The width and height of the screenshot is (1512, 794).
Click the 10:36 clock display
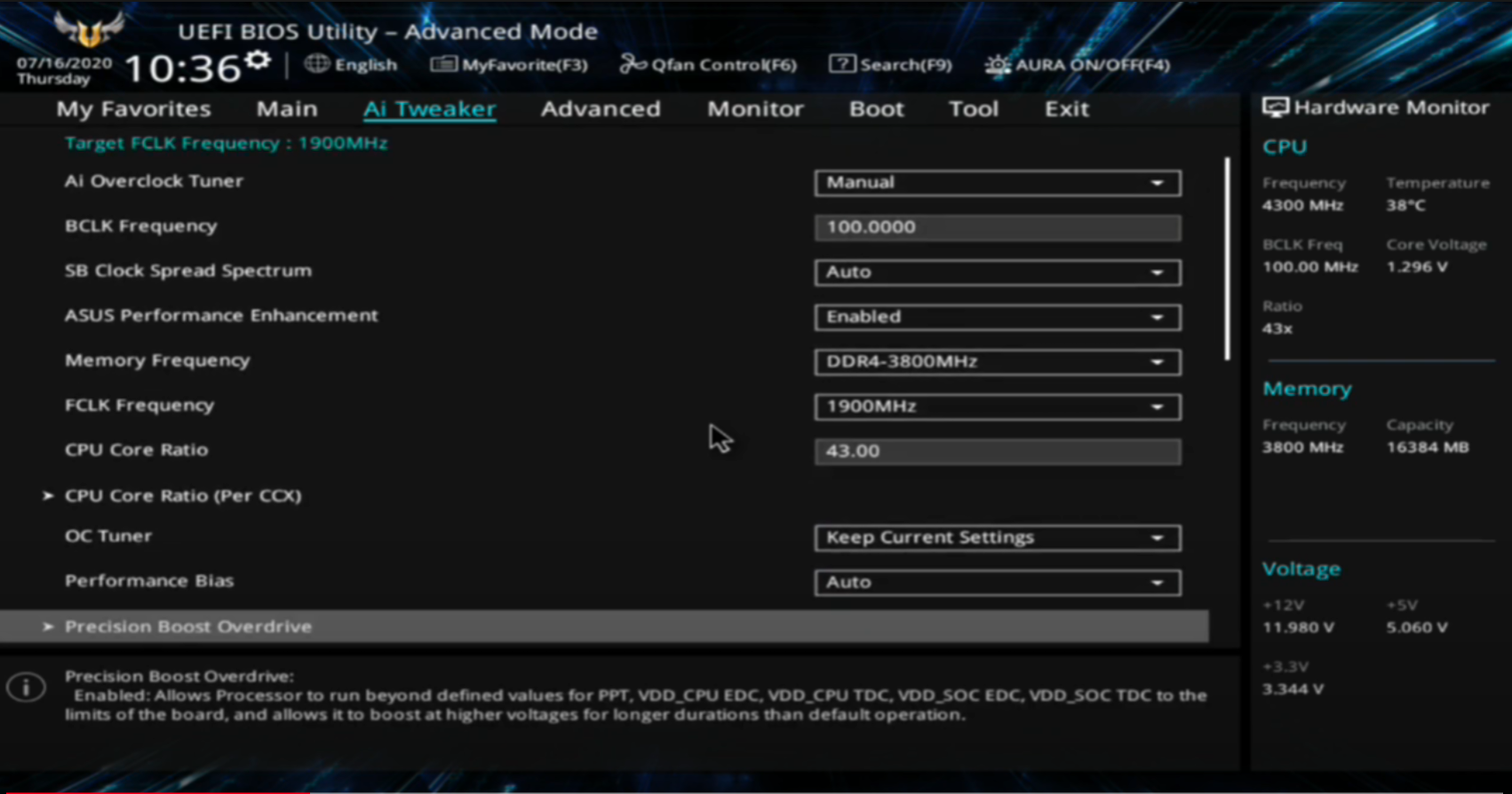(x=183, y=68)
